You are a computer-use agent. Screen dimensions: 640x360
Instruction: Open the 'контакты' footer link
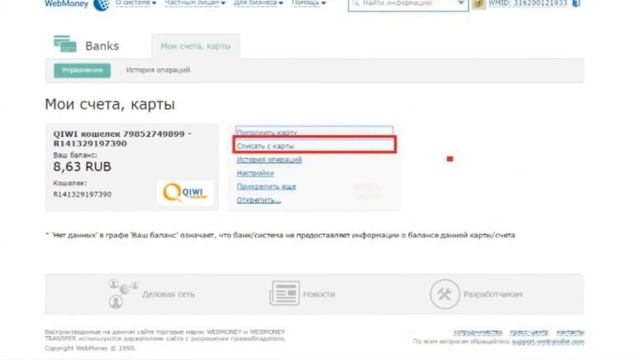[570, 332]
